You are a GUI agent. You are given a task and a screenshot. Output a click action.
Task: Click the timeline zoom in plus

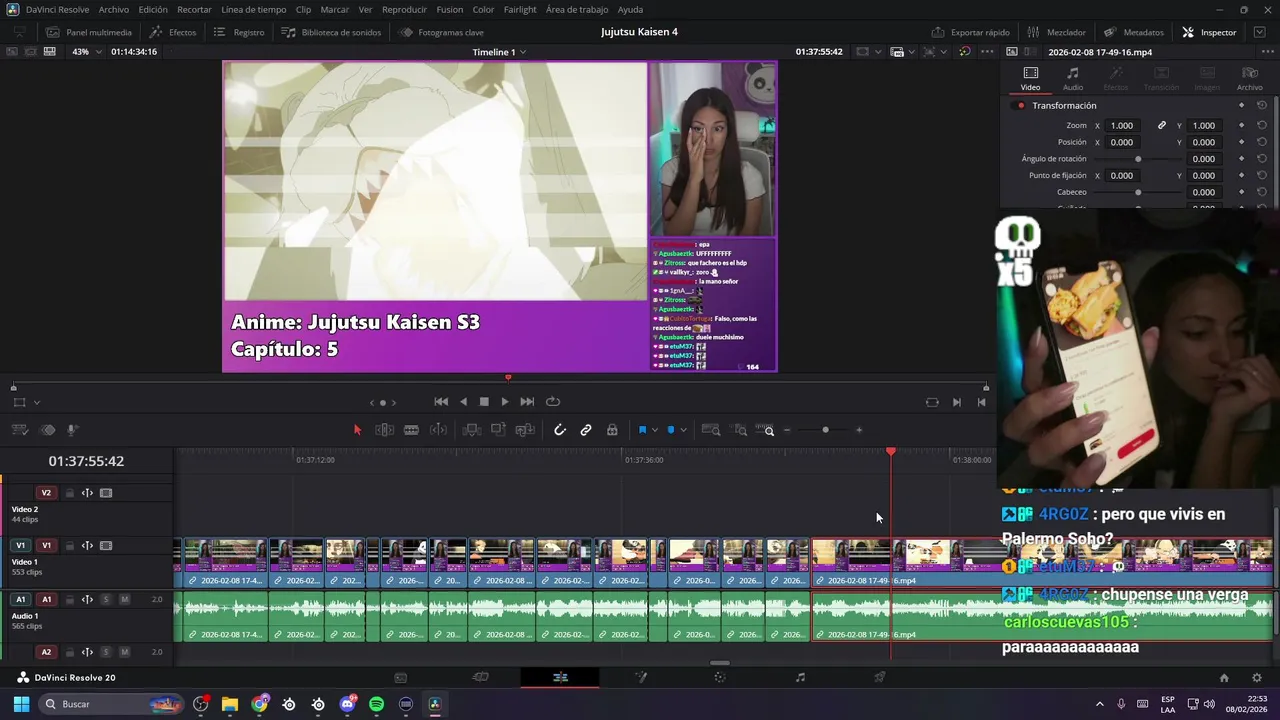[x=859, y=430]
